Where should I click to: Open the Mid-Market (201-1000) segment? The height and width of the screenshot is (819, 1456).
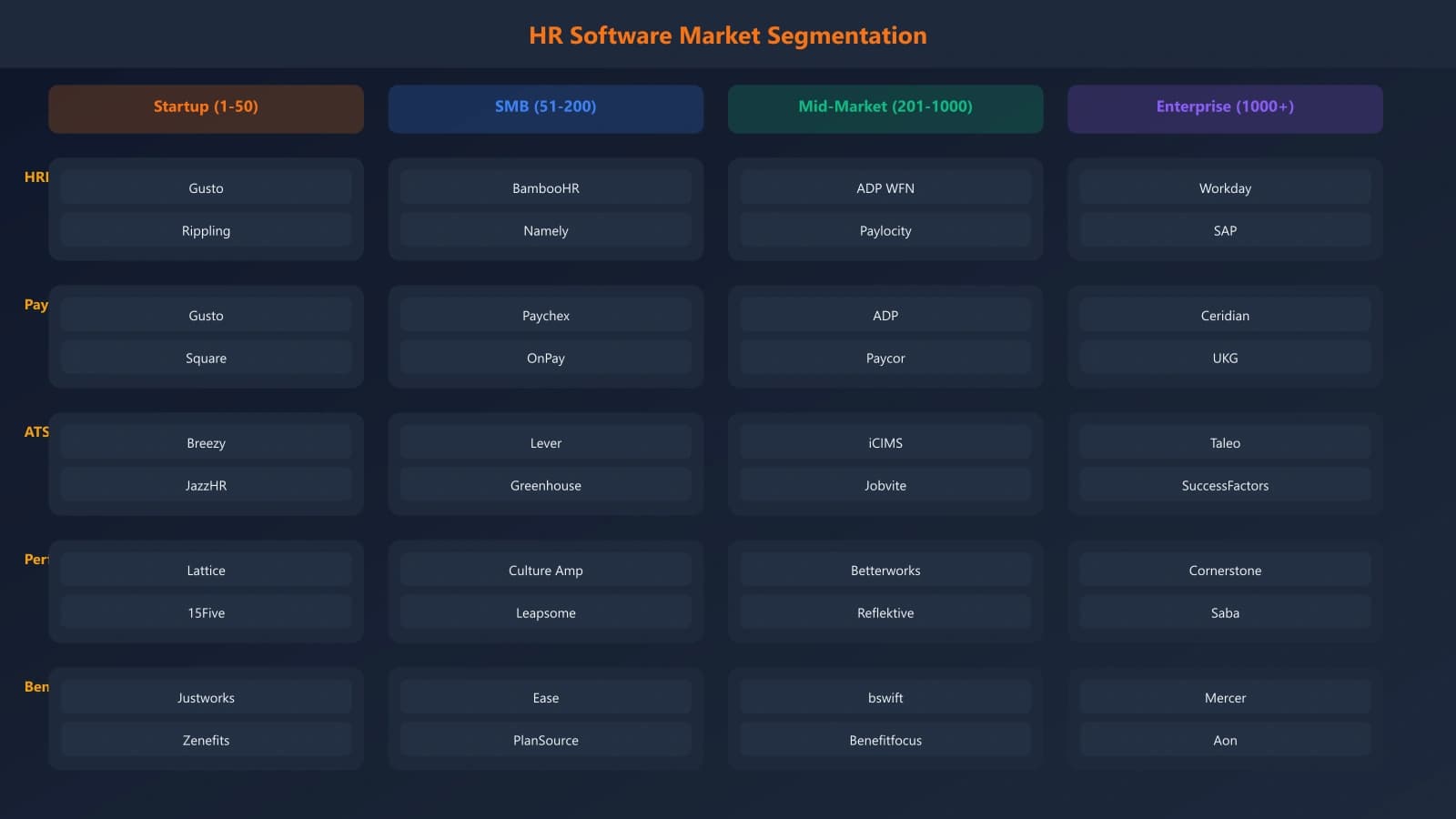click(x=885, y=106)
